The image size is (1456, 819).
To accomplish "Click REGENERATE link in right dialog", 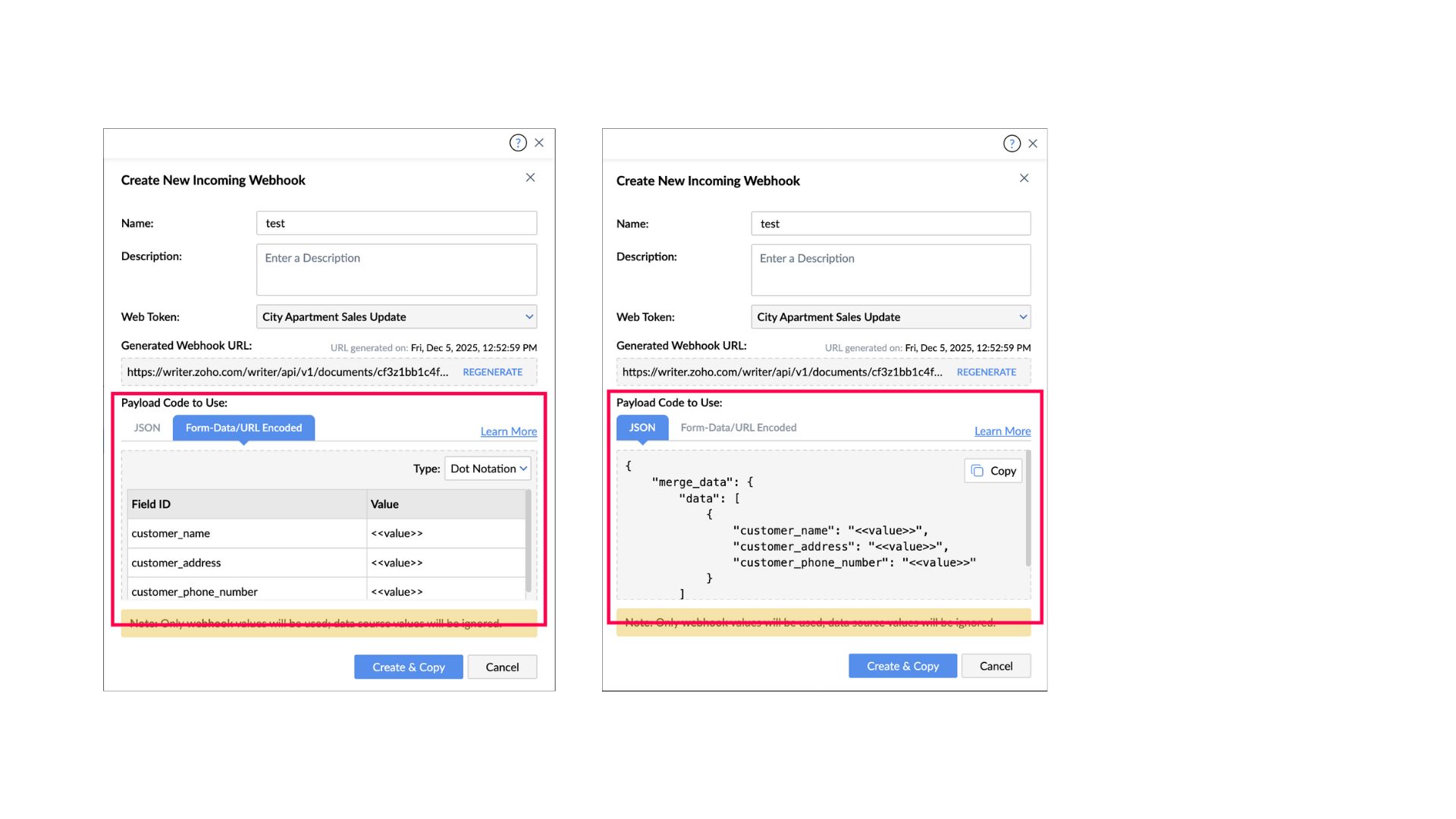I will pyautogui.click(x=986, y=372).
